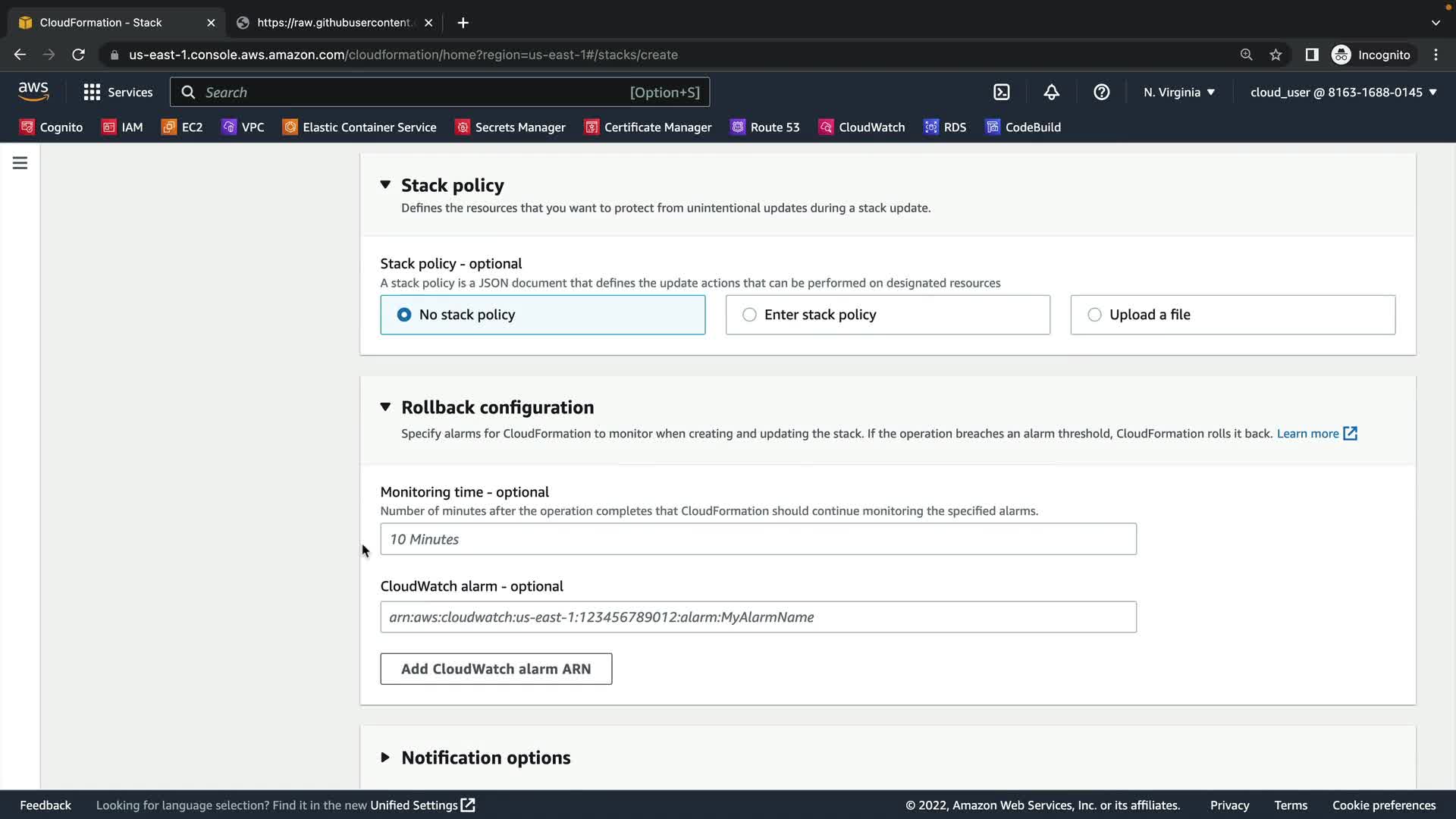This screenshot has width=1456, height=819.
Task: Click the help question mark icon
Action: click(x=1101, y=93)
